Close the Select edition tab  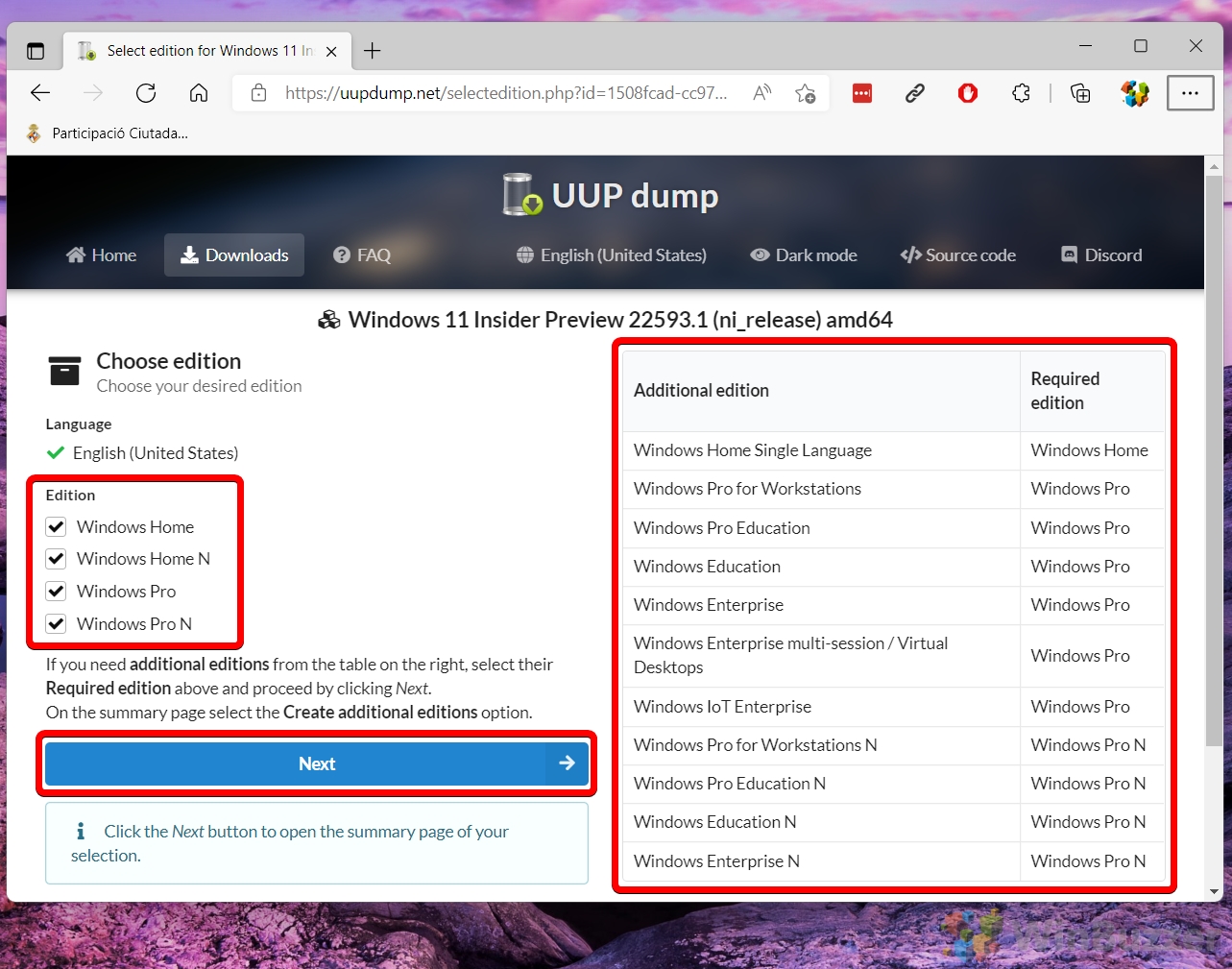coord(331,52)
